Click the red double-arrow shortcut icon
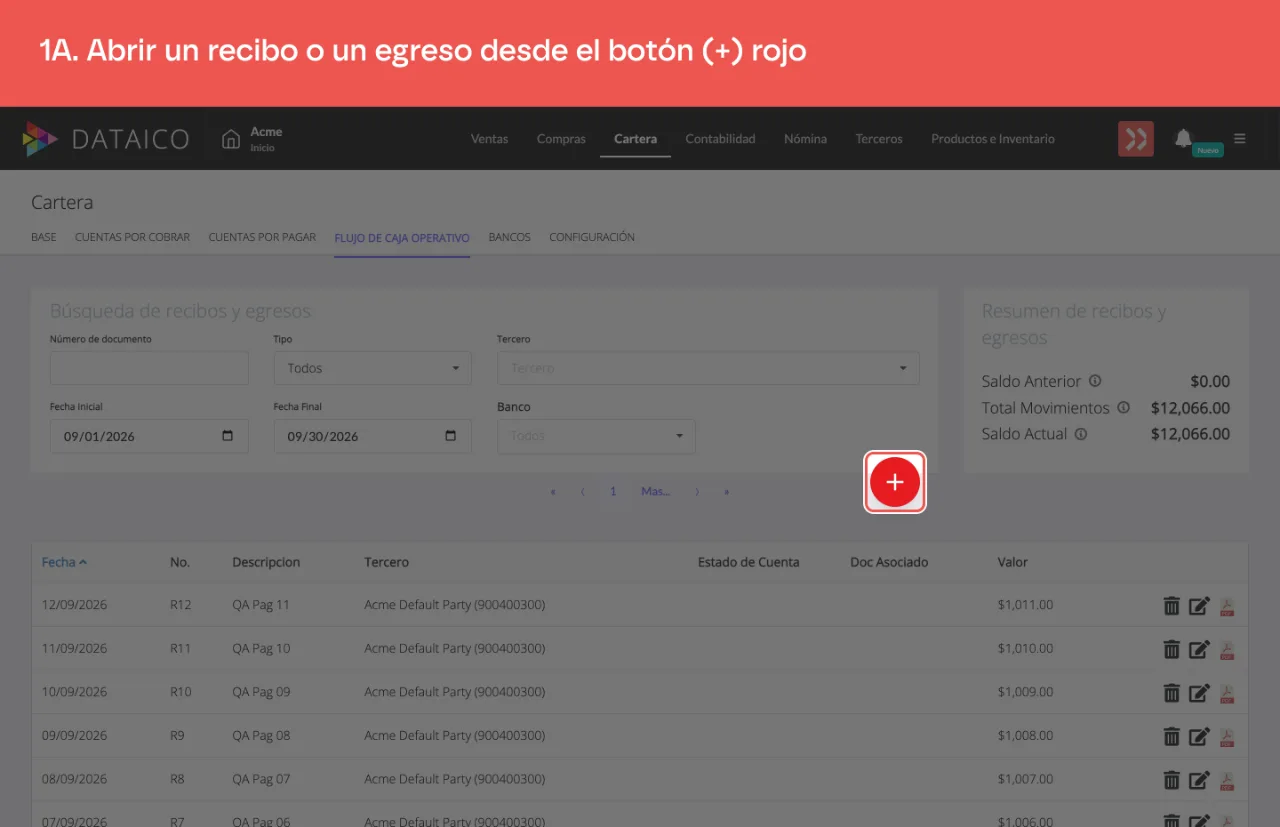 coord(1136,139)
